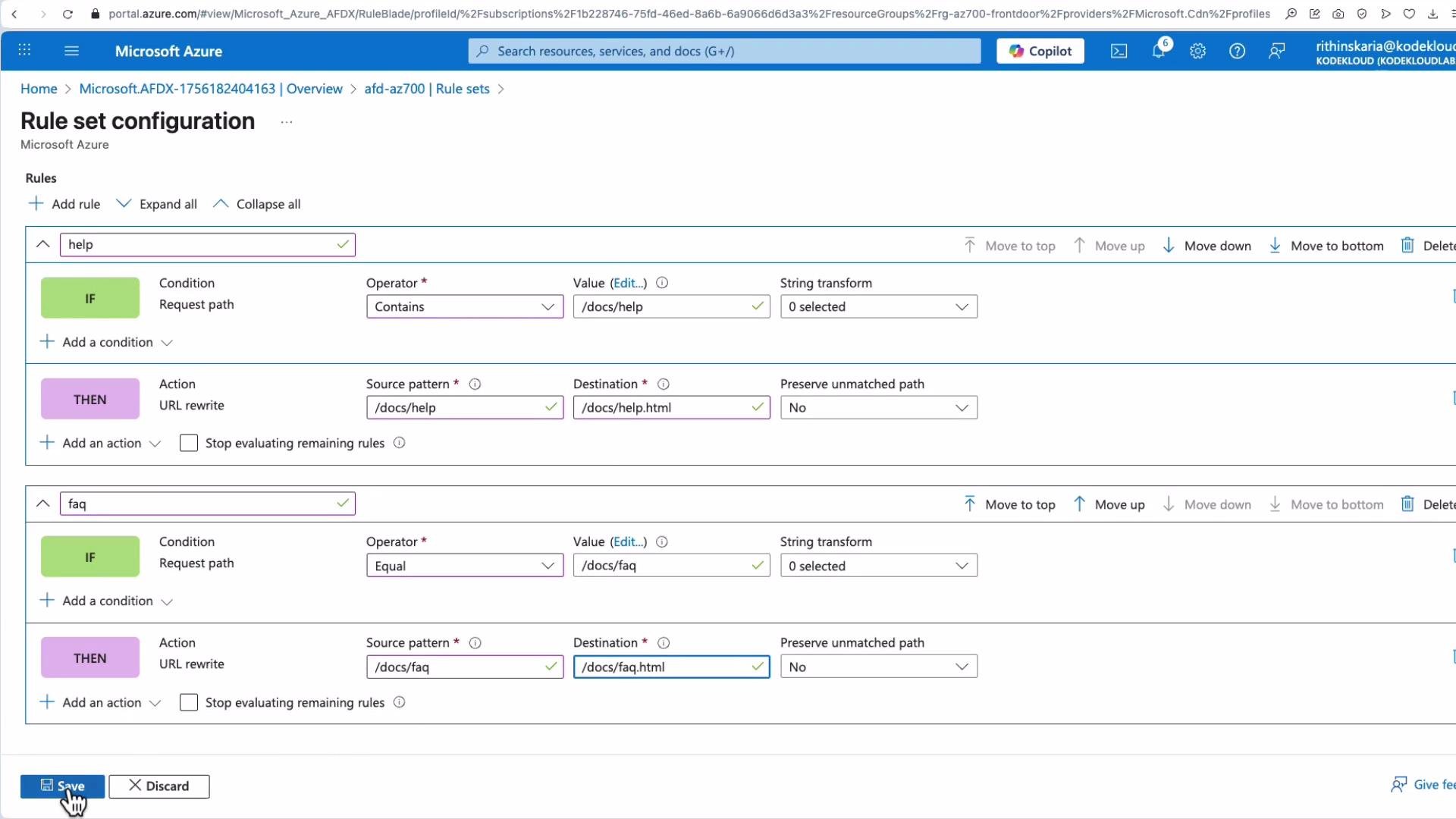Move the faq rule to top
The width and height of the screenshot is (1456, 819).
1009,504
